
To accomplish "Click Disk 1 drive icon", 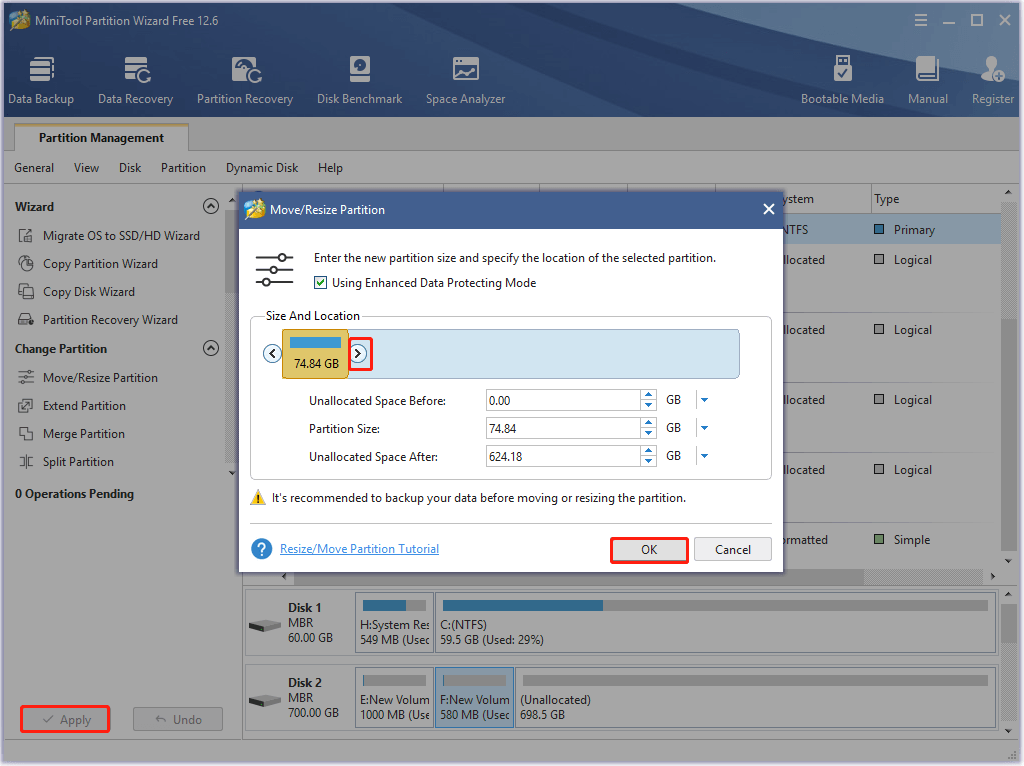I will pos(264,625).
